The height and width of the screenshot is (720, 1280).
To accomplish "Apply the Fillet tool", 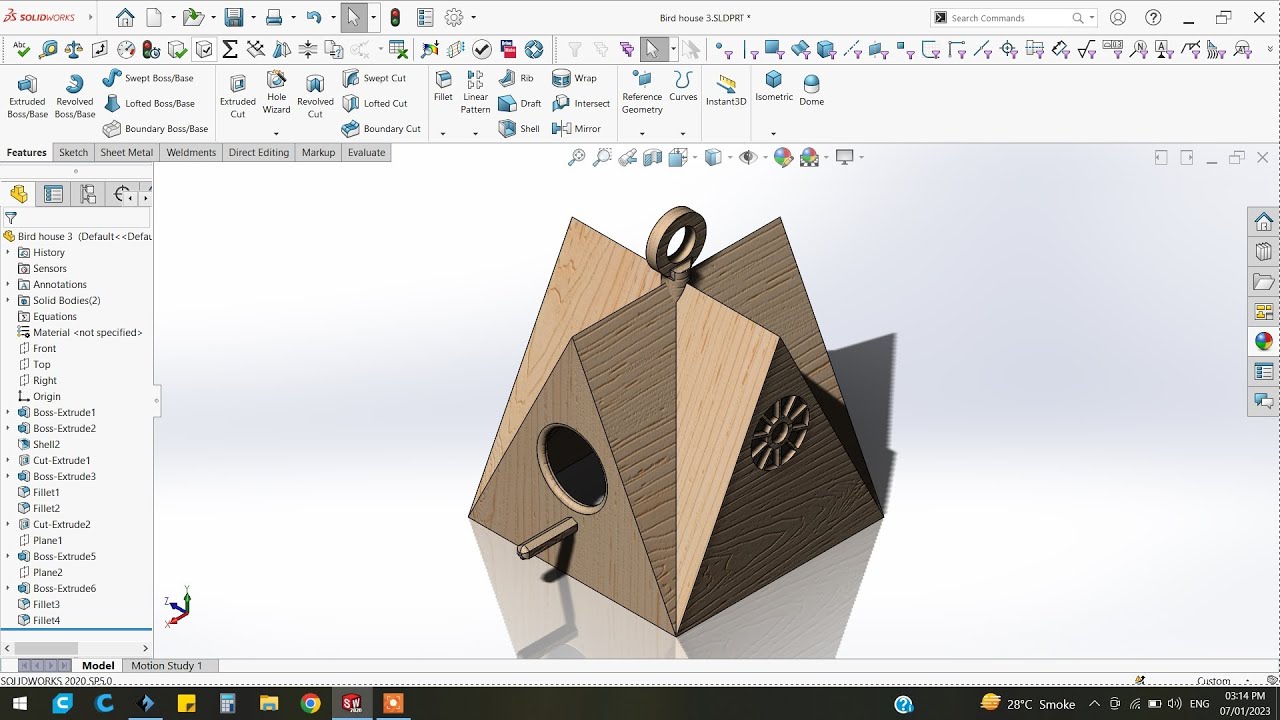I will pyautogui.click(x=443, y=87).
